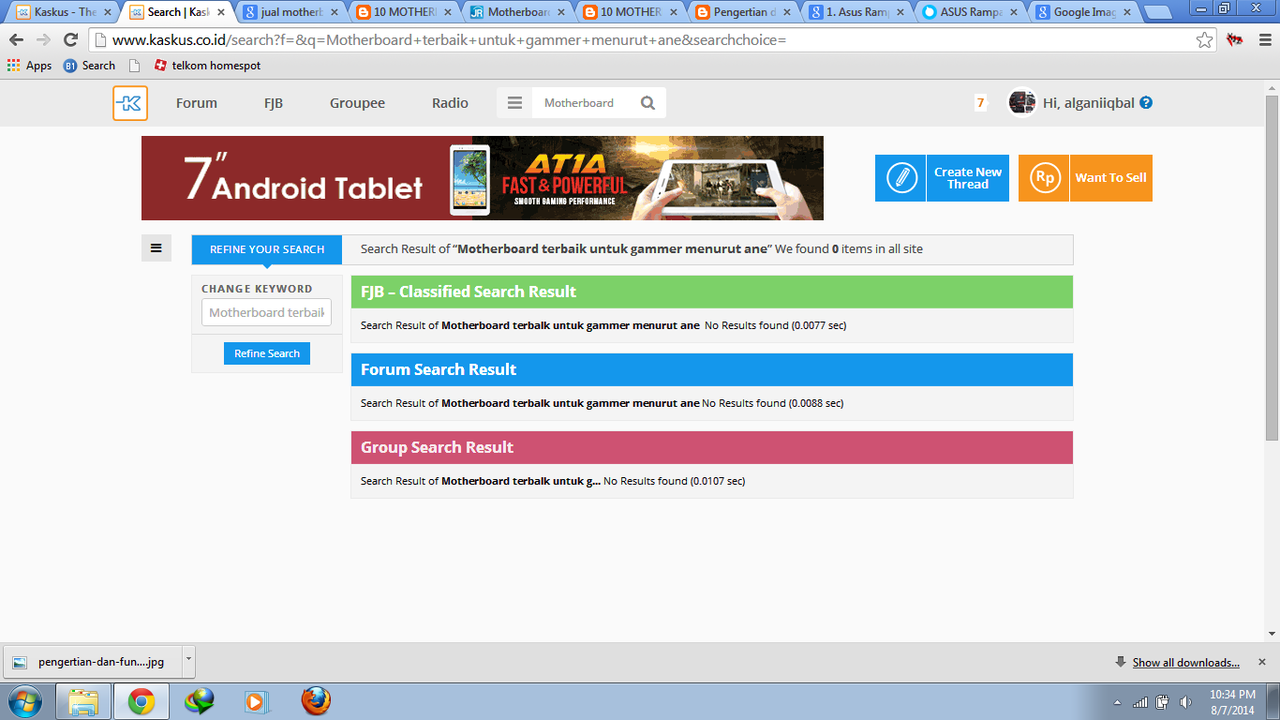Click the volume speaker tray icon
This screenshot has width=1280, height=720.
coord(1185,702)
